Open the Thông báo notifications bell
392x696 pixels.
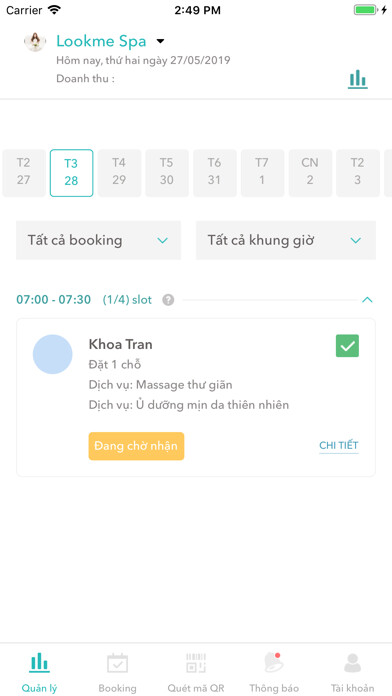pos(274,663)
